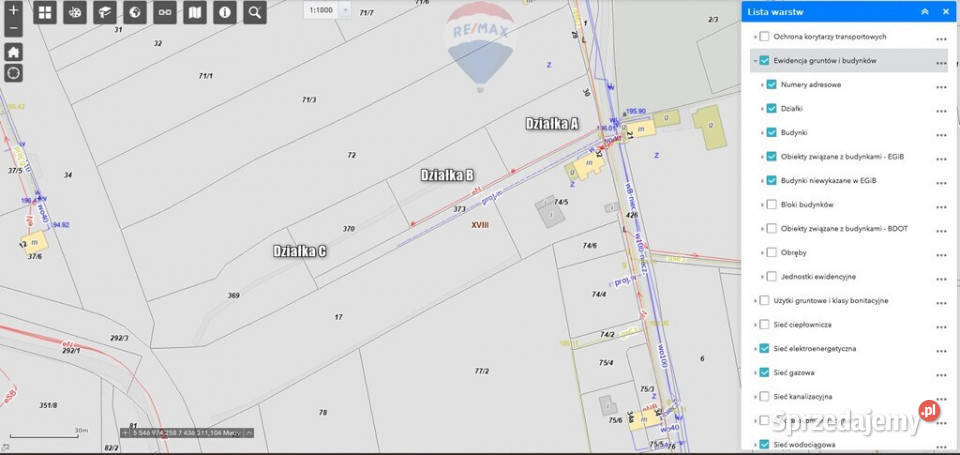Image resolution: width=960 pixels, height=455 pixels.
Task: Expand the Użytki gruntowe i klasy bonitacyjne layer
Action: 754,301
